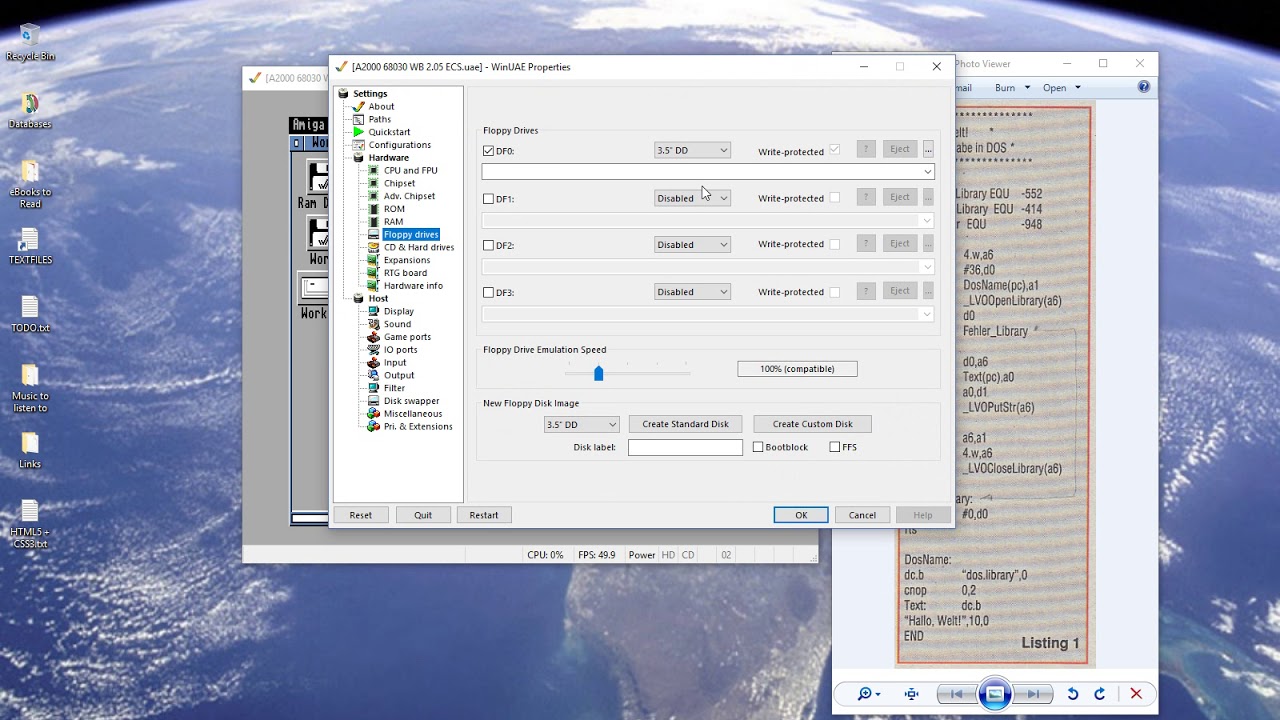This screenshot has height=720, width=1280.
Task: Toggle DF1 Write-protected checkbox
Action: coord(835,198)
